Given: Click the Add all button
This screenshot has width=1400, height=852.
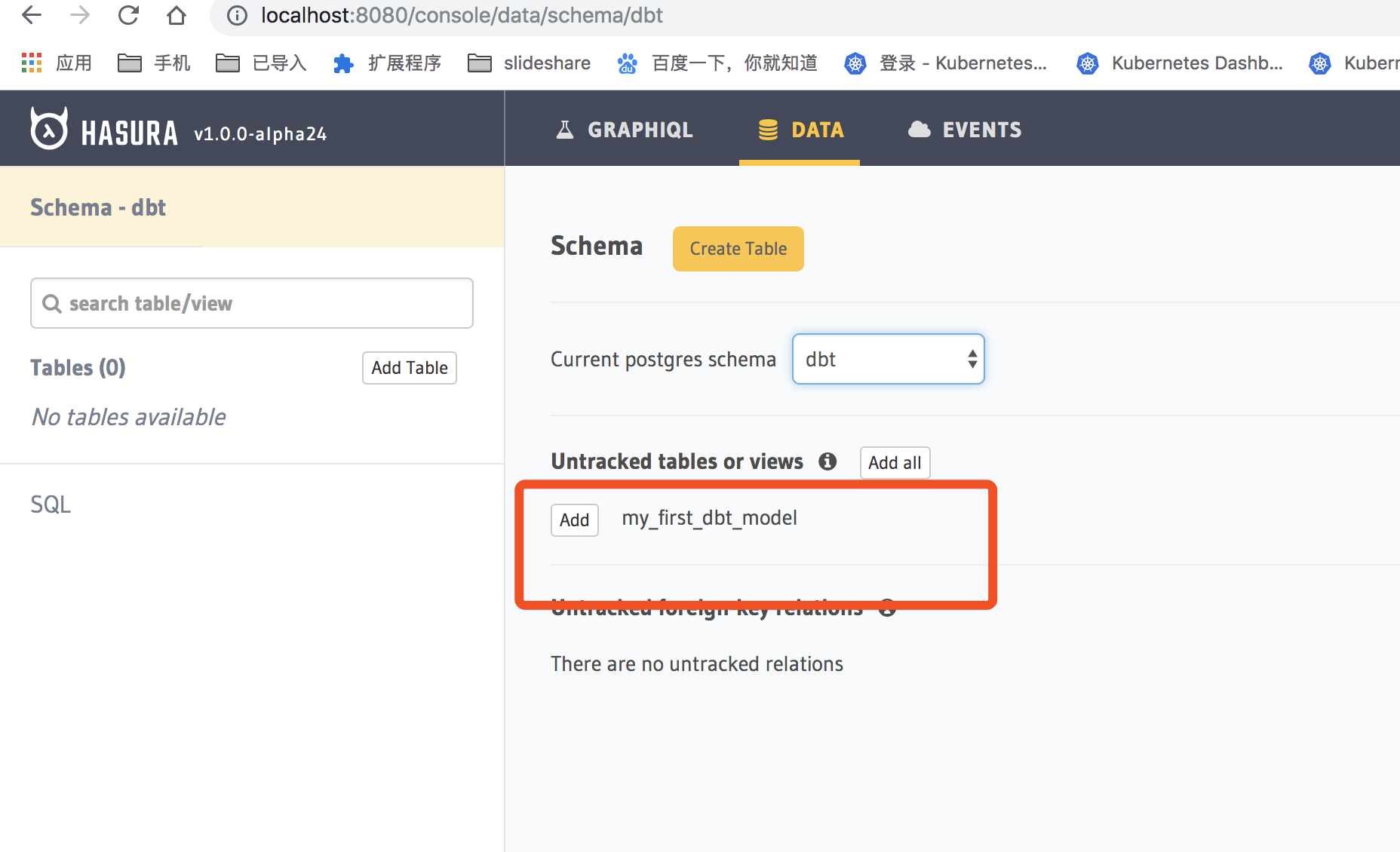Looking at the screenshot, I should tap(895, 463).
